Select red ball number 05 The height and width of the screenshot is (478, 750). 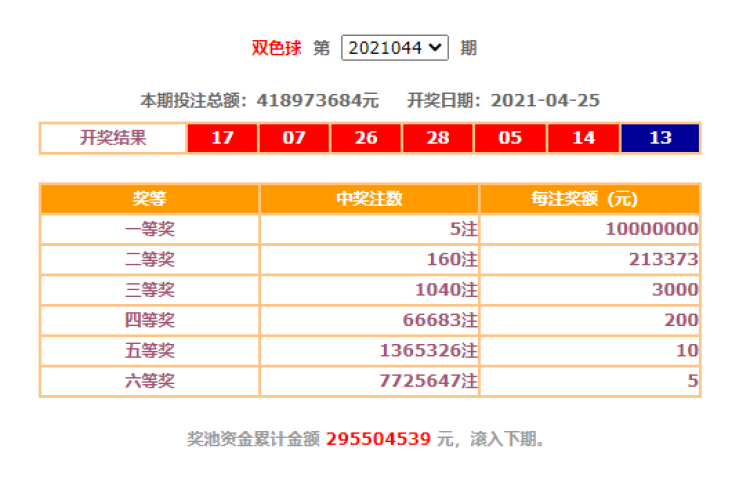pyautogui.click(x=510, y=138)
